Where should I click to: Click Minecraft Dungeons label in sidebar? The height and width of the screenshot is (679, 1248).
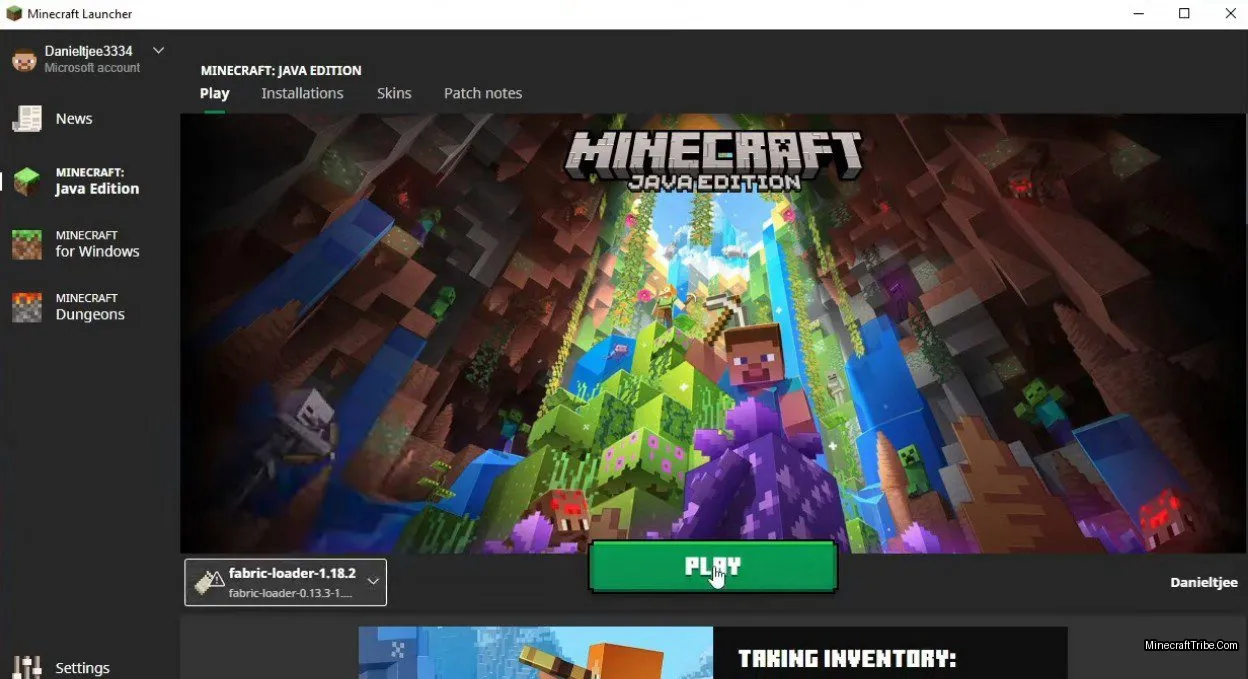90,307
